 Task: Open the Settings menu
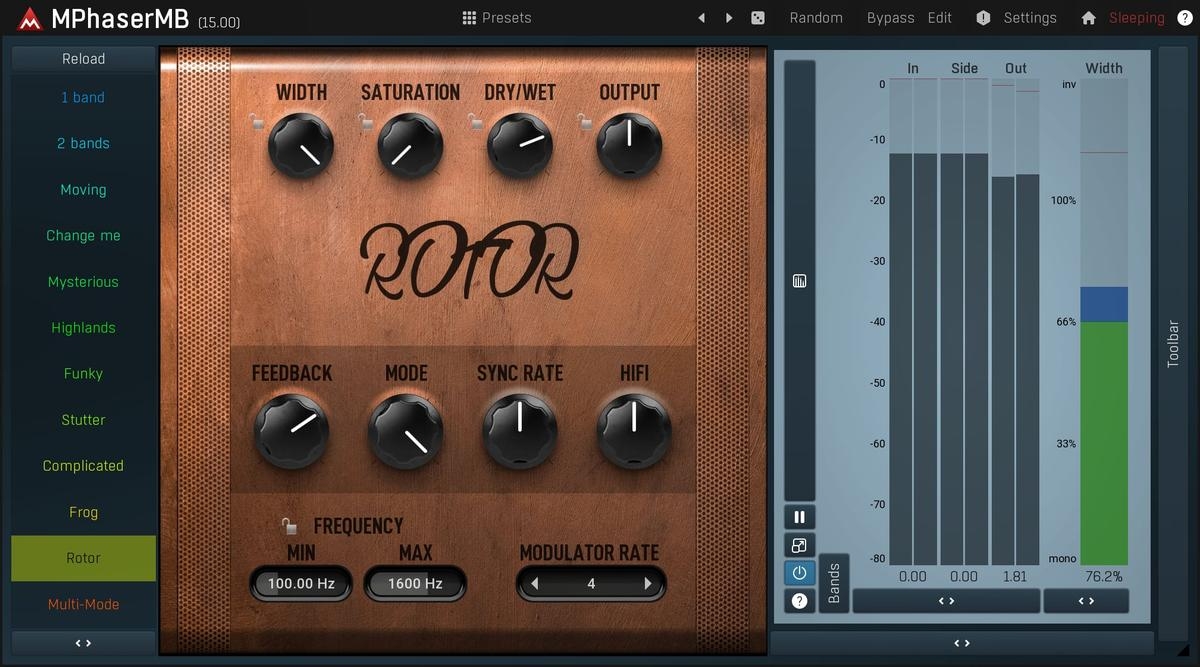(x=1029, y=18)
